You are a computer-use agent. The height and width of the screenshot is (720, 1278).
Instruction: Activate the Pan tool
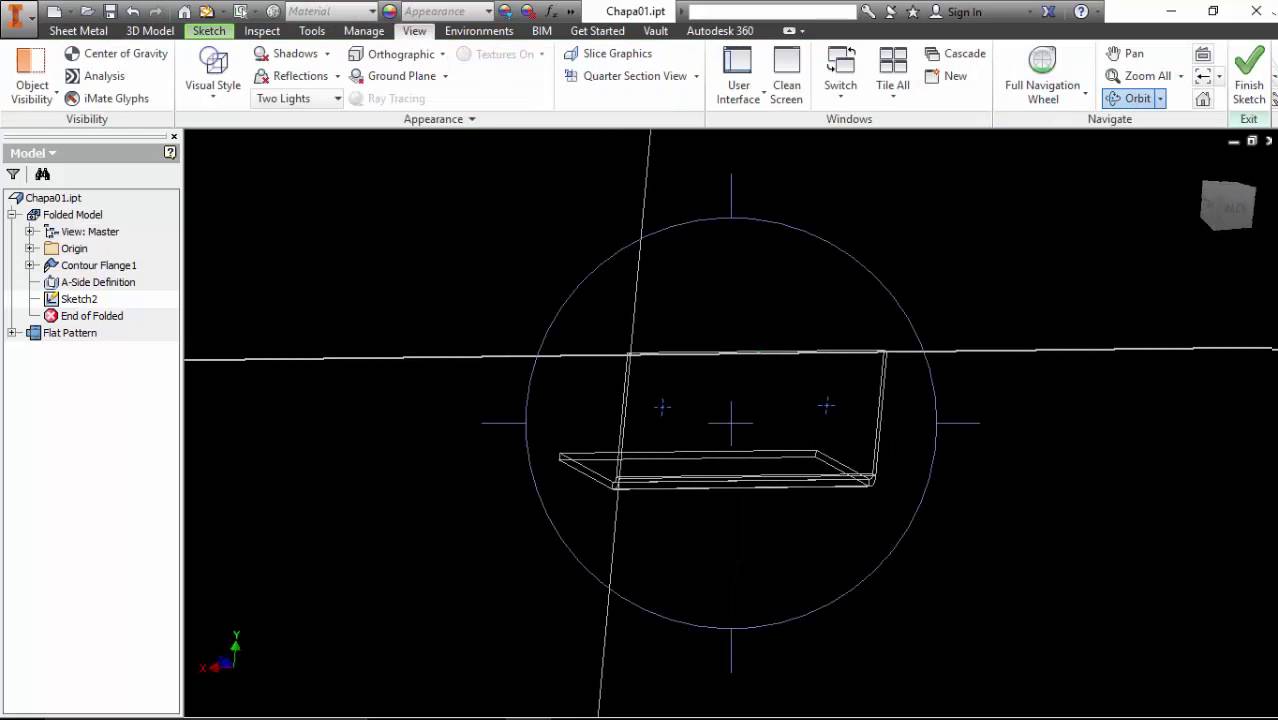pos(1124,53)
